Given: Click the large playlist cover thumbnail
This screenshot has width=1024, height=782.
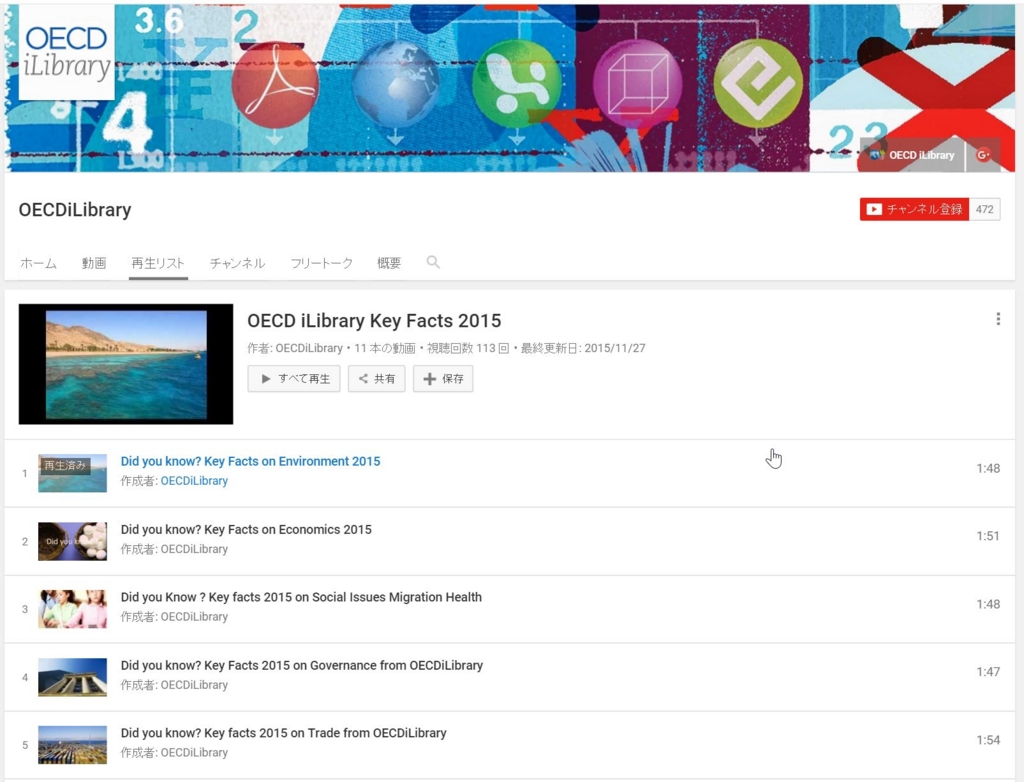Looking at the screenshot, I should (126, 364).
